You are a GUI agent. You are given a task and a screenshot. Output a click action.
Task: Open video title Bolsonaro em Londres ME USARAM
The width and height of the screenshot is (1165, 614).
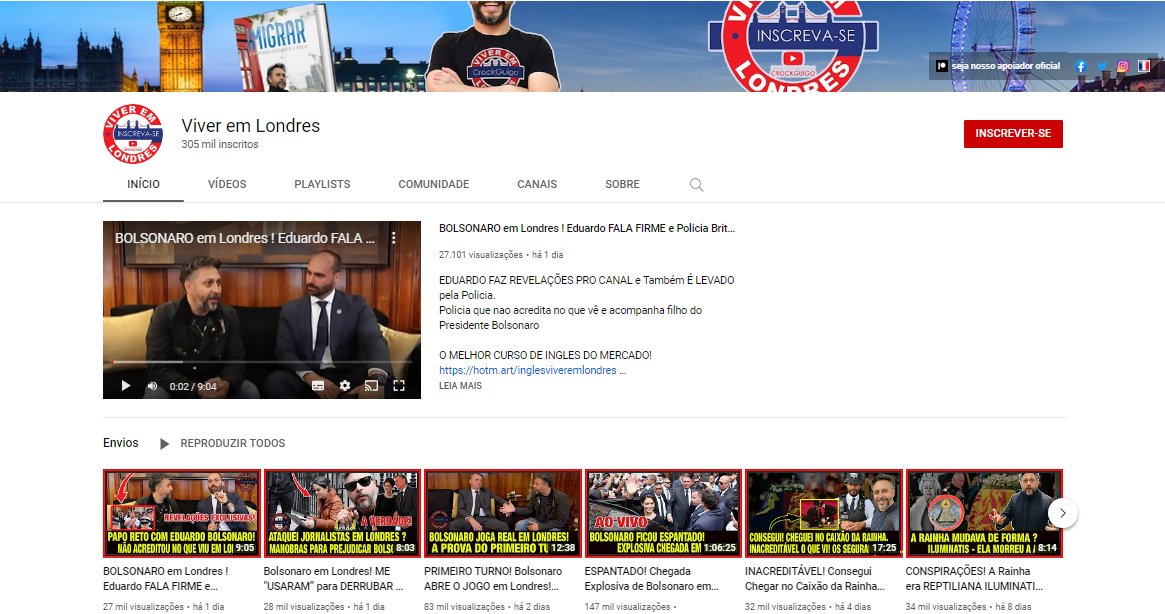[334, 578]
